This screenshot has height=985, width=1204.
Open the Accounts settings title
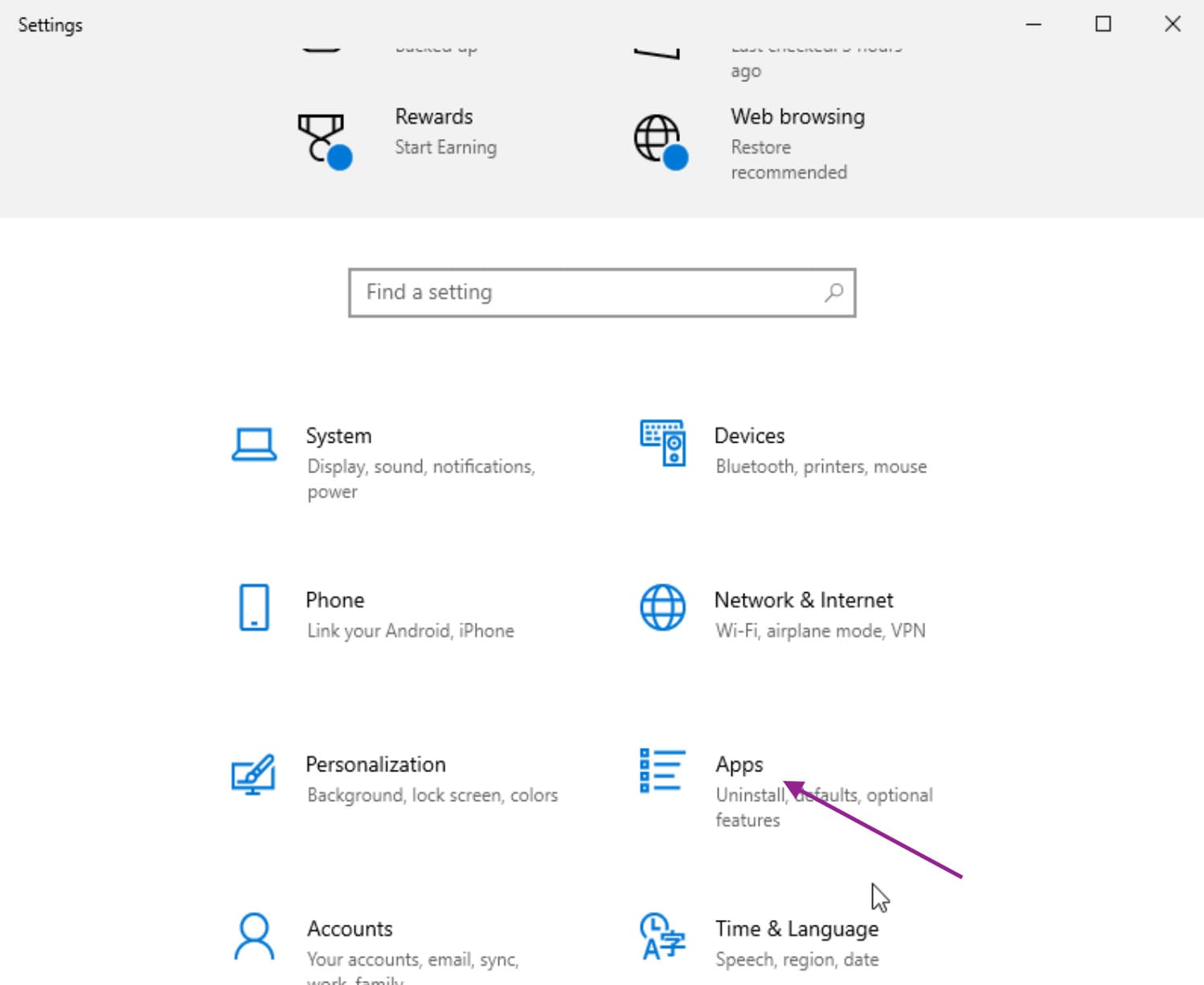coord(350,929)
